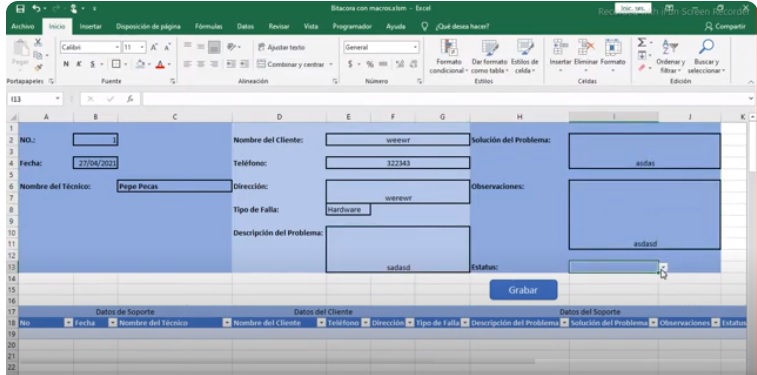Viewport: 757px width, 375px height.
Task: Toggle bold N formatting
Action: (x=66, y=64)
